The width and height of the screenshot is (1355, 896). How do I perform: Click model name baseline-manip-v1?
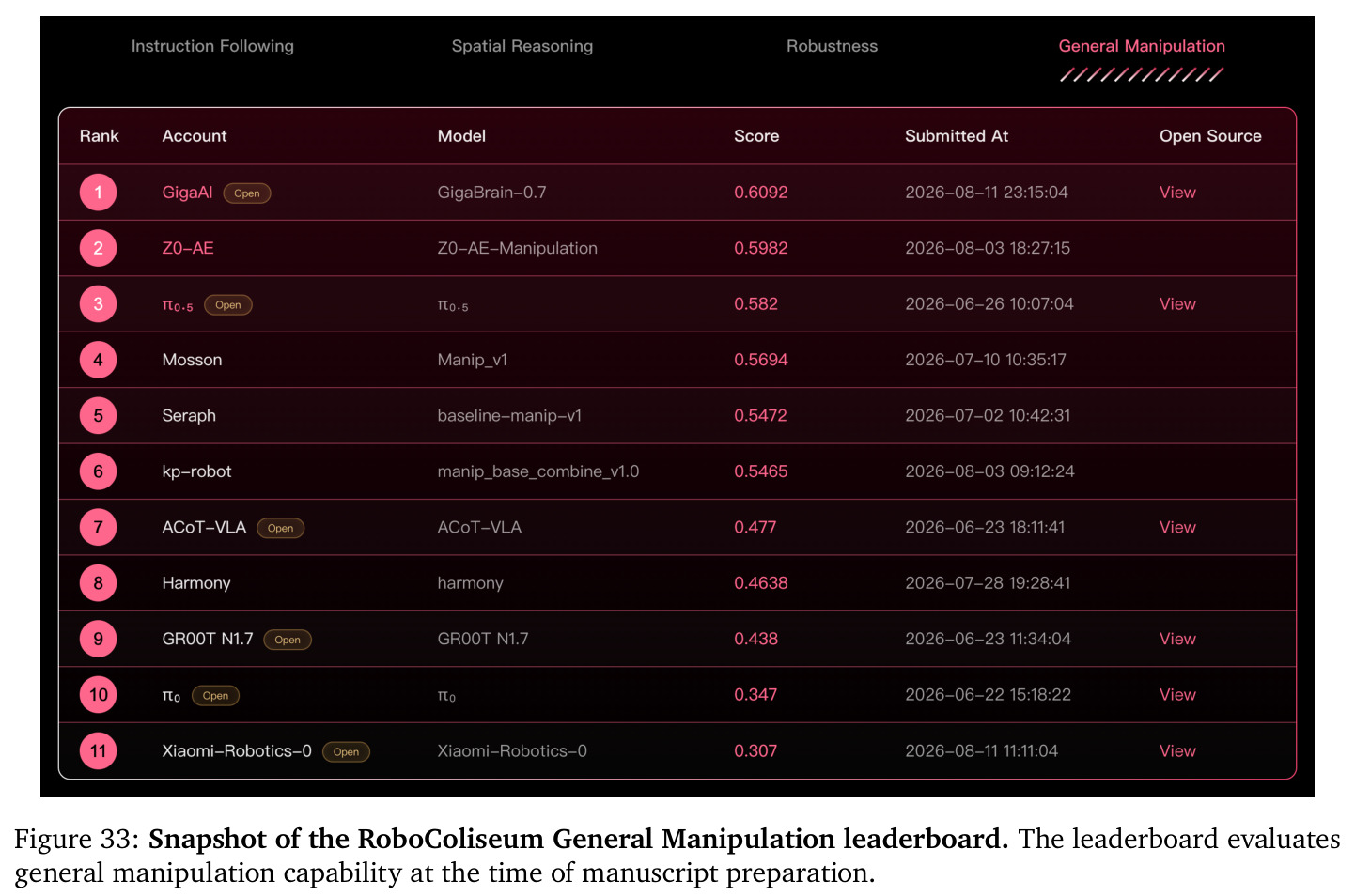tap(509, 416)
